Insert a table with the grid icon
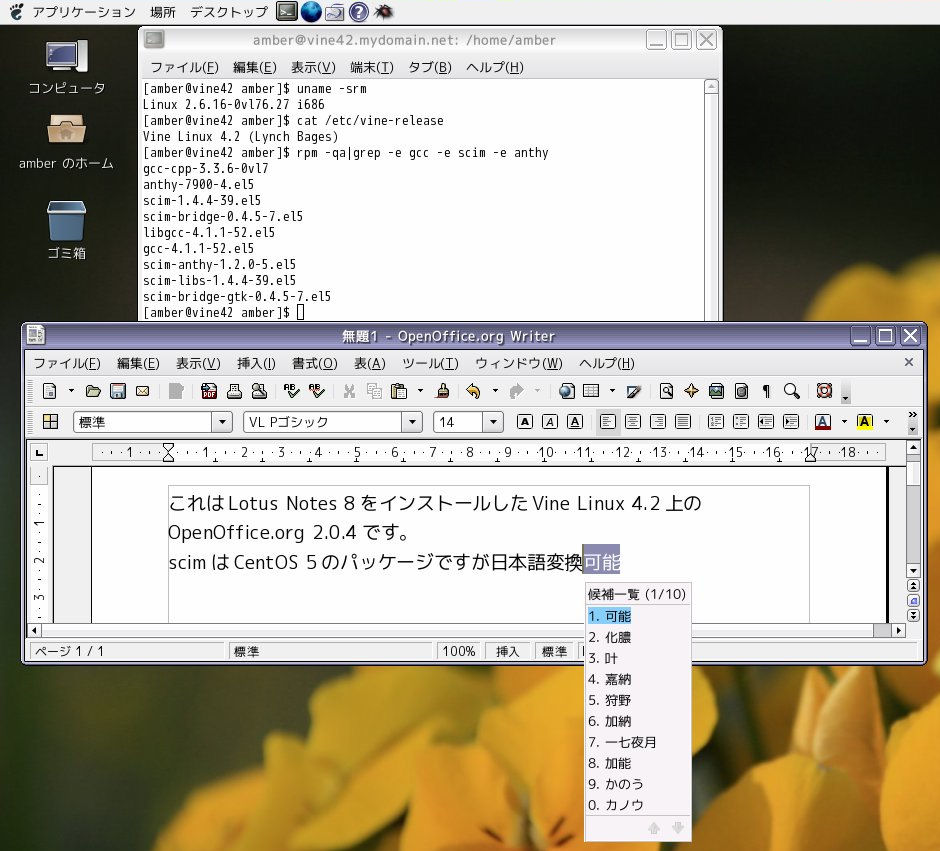The height and width of the screenshot is (851, 940). pyautogui.click(x=592, y=391)
